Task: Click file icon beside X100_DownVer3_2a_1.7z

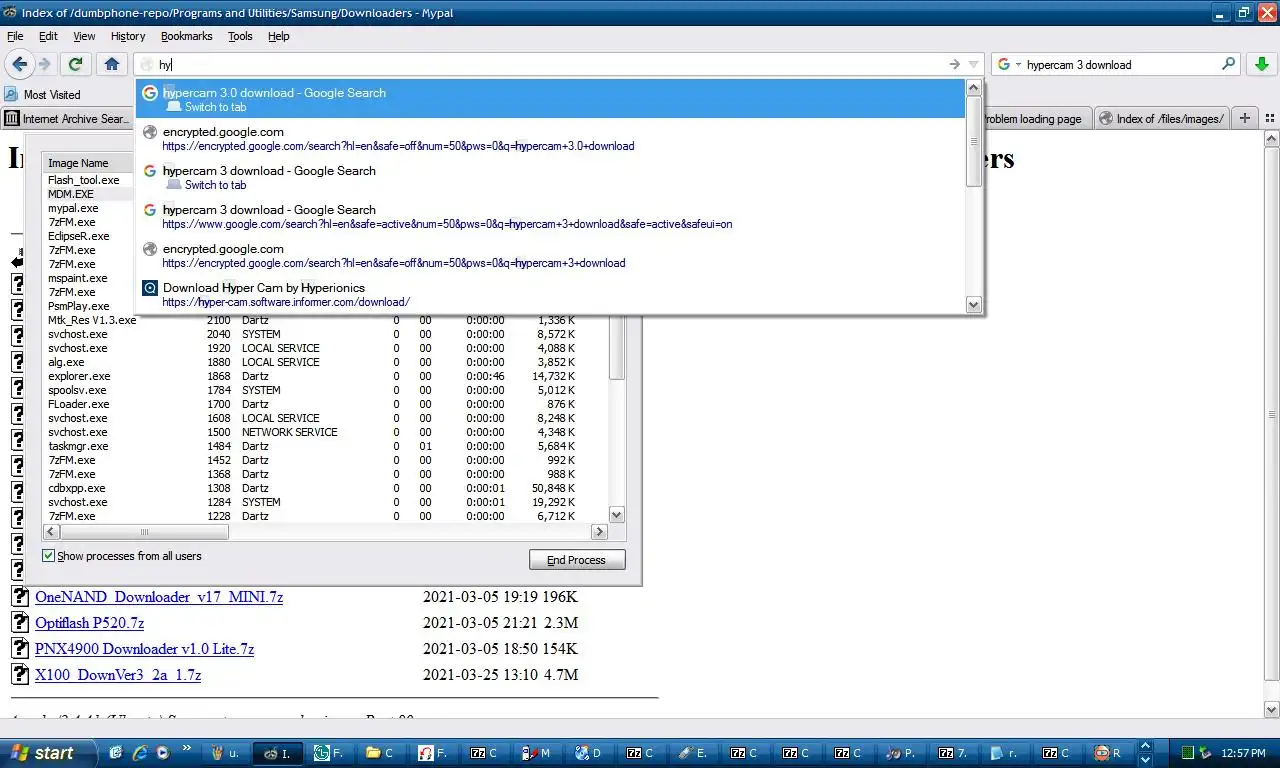Action: 20,674
